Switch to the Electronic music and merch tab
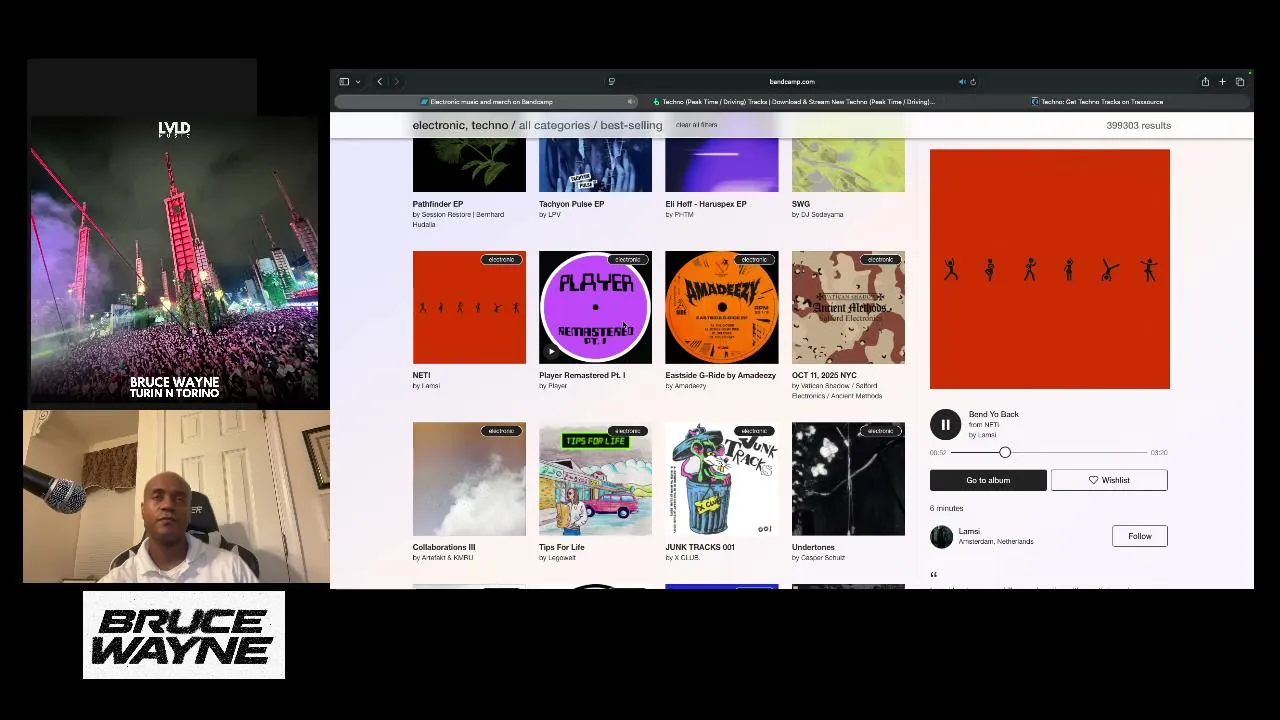The image size is (1280, 720). (x=487, y=102)
